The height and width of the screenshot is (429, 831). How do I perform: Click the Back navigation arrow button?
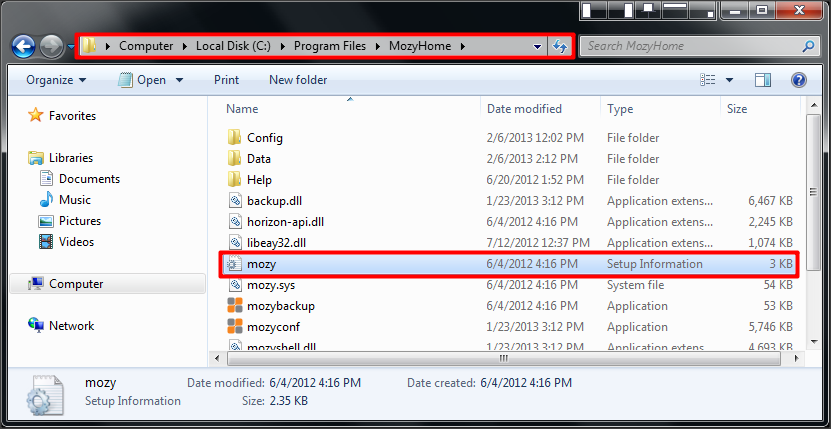point(23,46)
